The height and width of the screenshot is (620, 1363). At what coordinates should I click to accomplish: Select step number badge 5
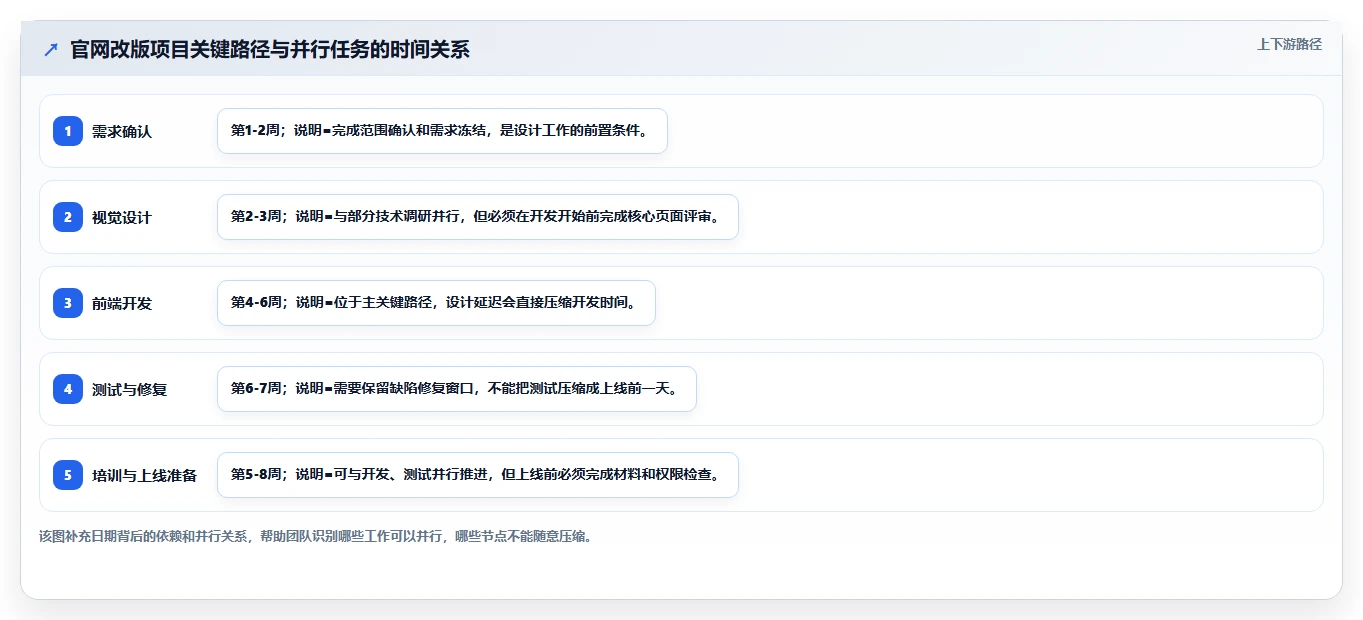tap(68, 475)
